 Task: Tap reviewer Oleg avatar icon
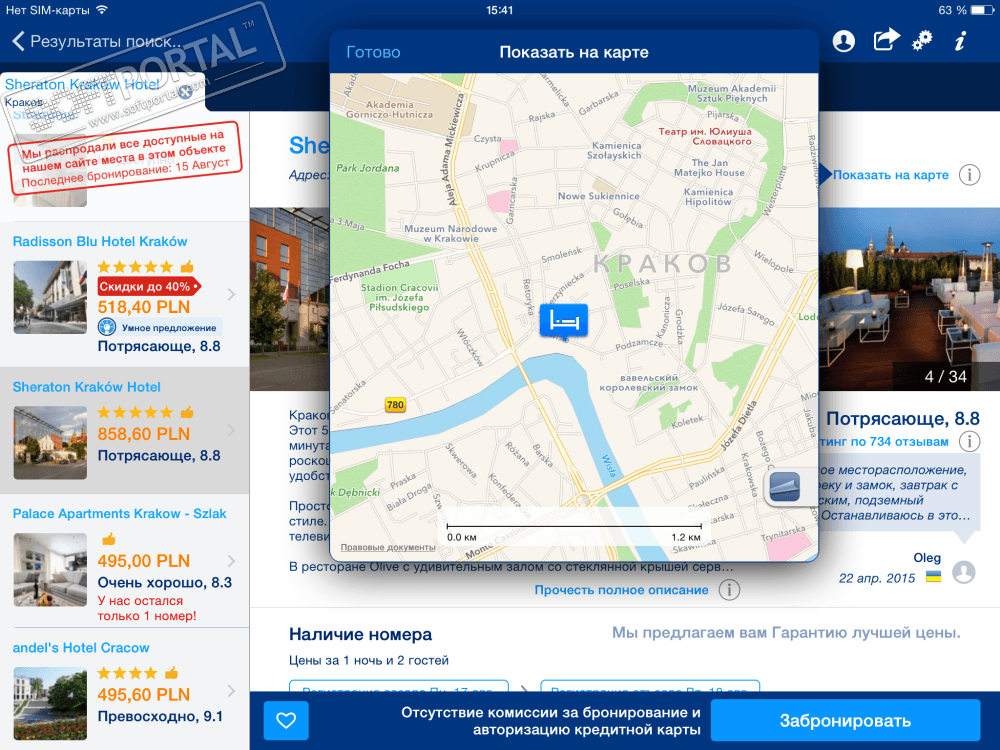[x=964, y=571]
